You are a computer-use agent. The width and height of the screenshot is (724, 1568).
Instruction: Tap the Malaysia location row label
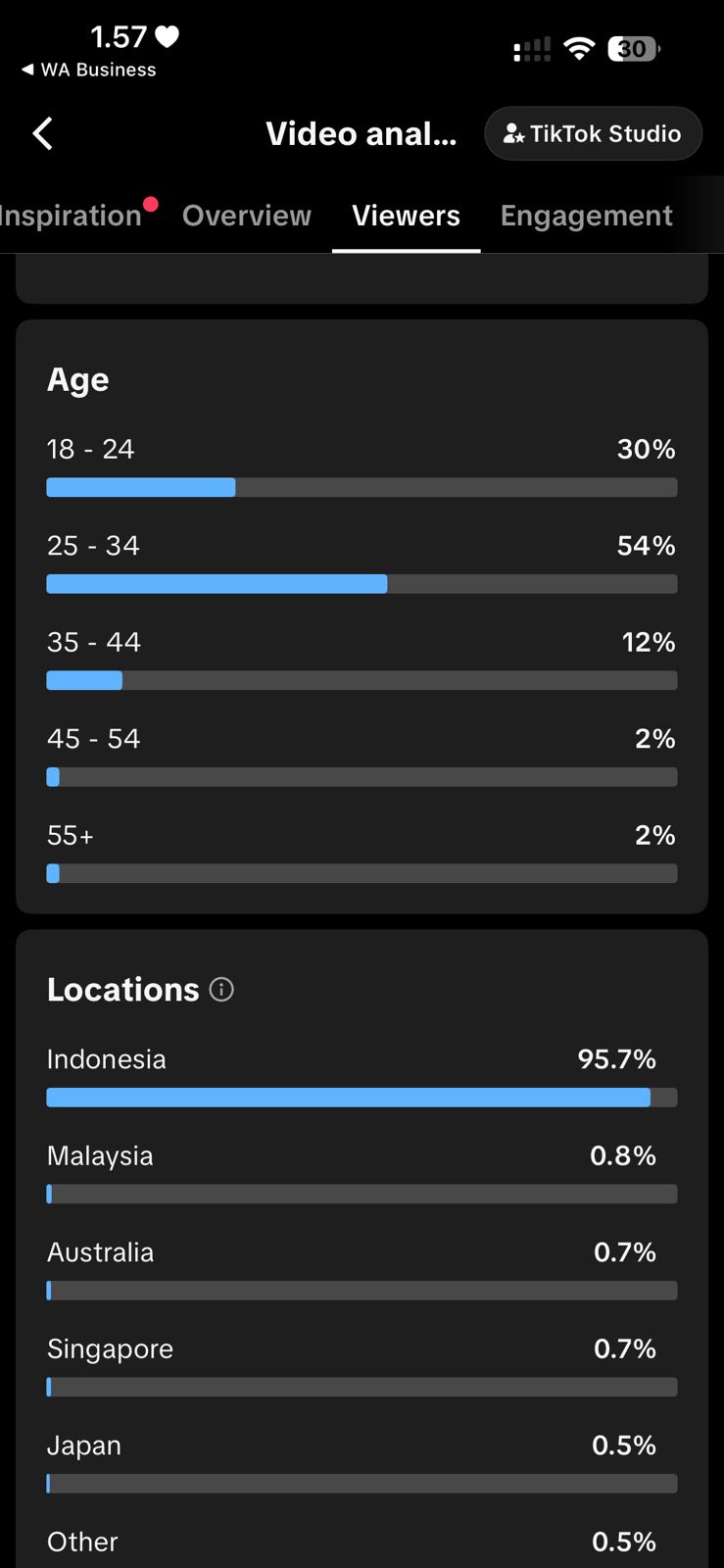pos(100,1156)
